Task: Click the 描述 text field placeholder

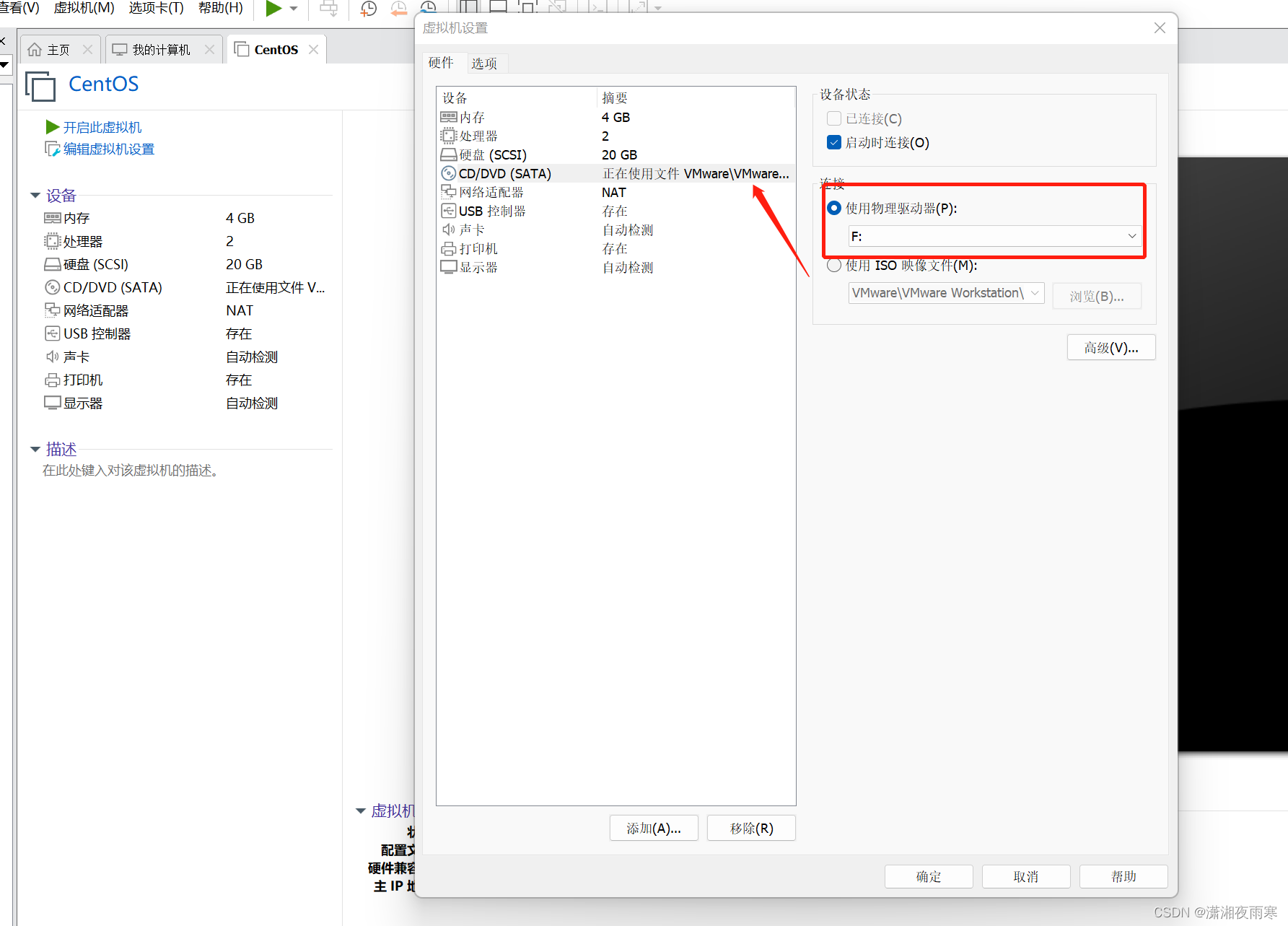Action: [131, 471]
